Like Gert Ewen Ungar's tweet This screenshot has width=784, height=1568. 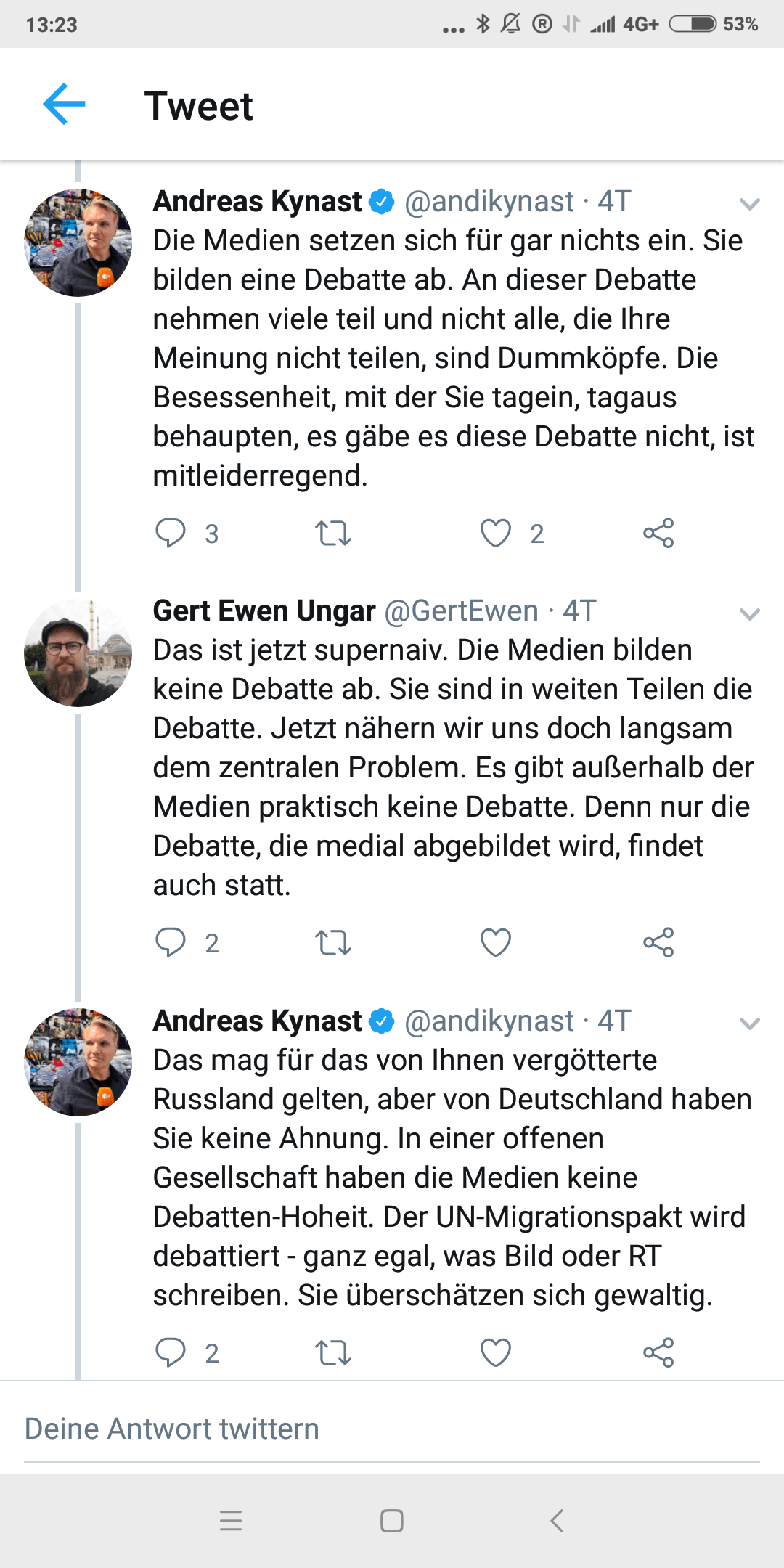point(496,943)
